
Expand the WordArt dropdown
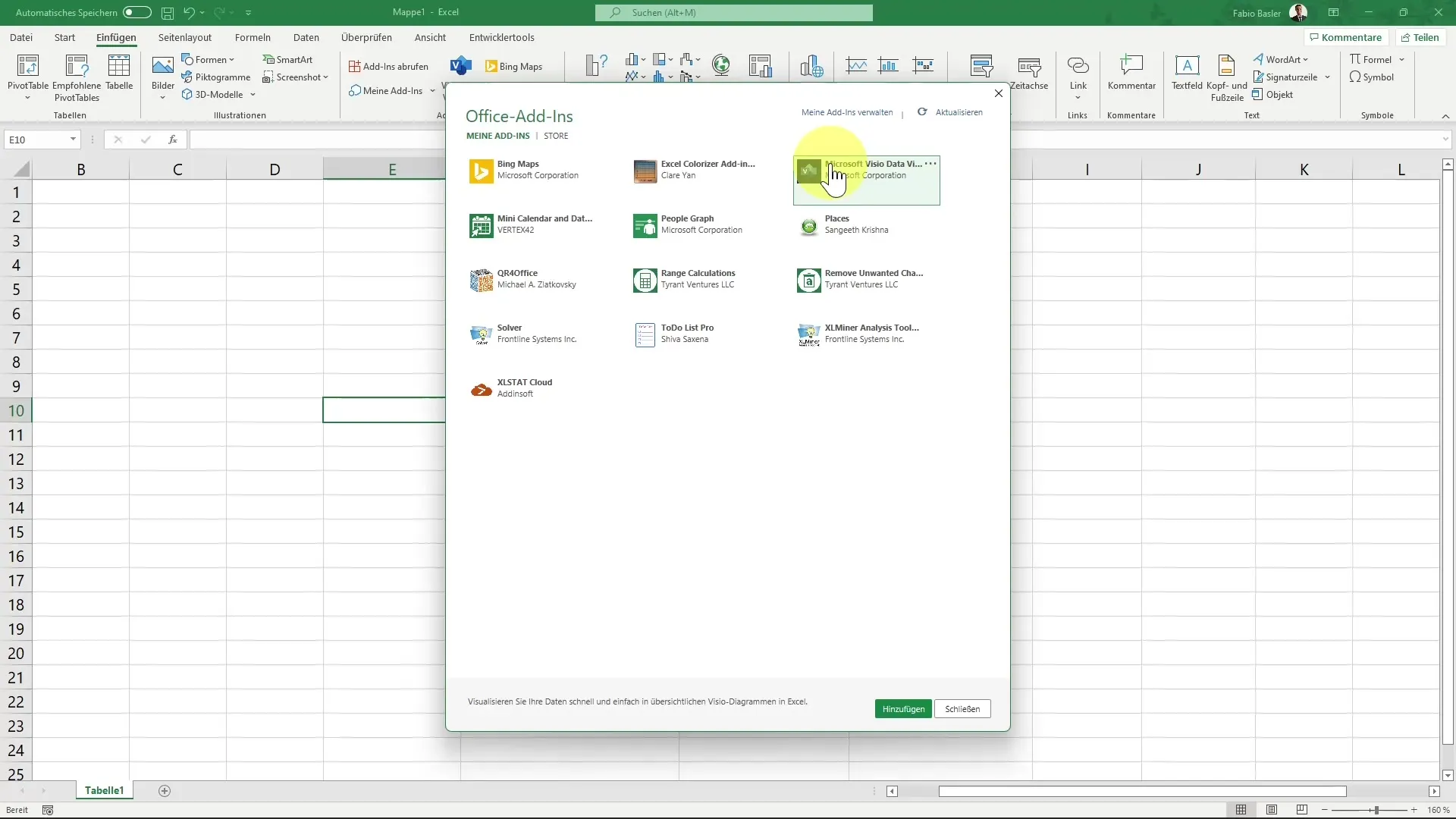(1306, 59)
